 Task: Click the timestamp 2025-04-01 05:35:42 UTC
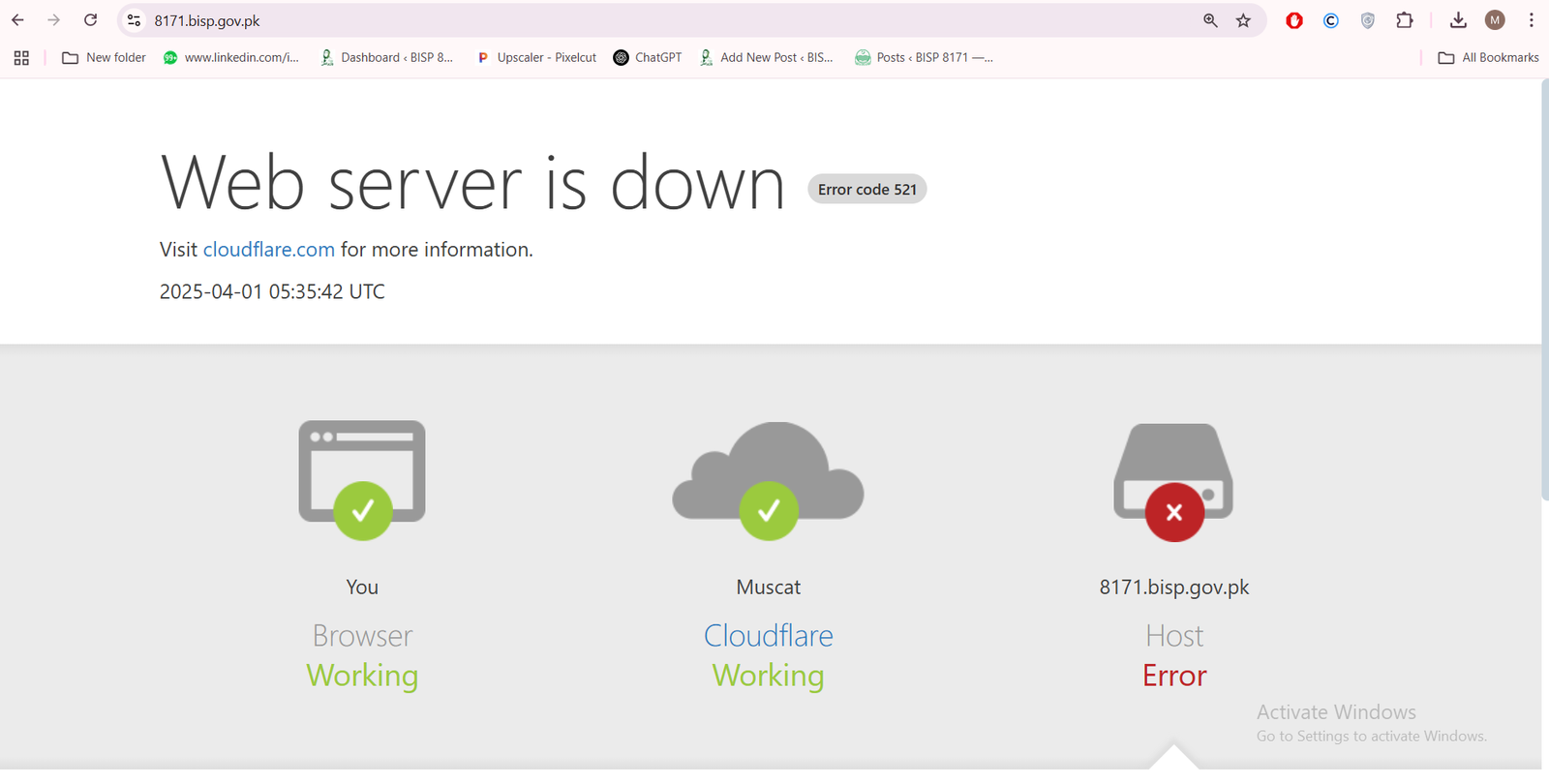coord(272,291)
